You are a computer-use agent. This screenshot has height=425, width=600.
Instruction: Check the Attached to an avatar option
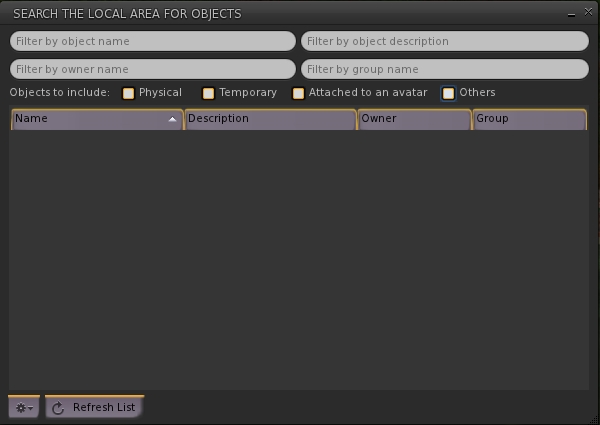298,93
